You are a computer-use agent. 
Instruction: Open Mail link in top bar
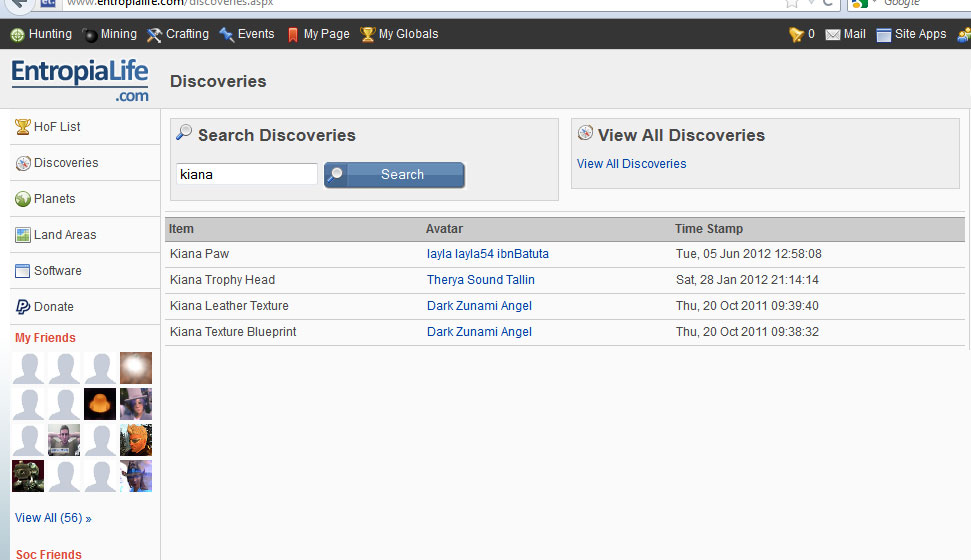pyautogui.click(x=855, y=34)
